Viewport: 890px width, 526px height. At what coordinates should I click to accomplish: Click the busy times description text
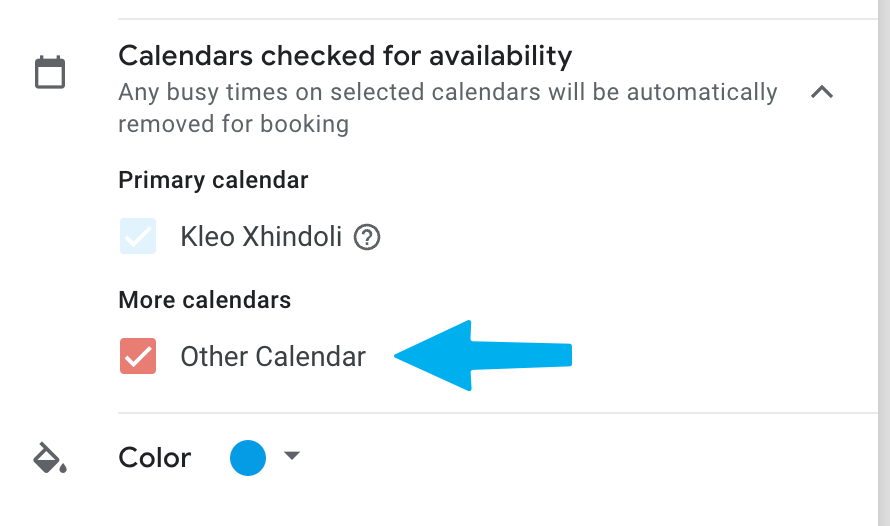point(447,93)
